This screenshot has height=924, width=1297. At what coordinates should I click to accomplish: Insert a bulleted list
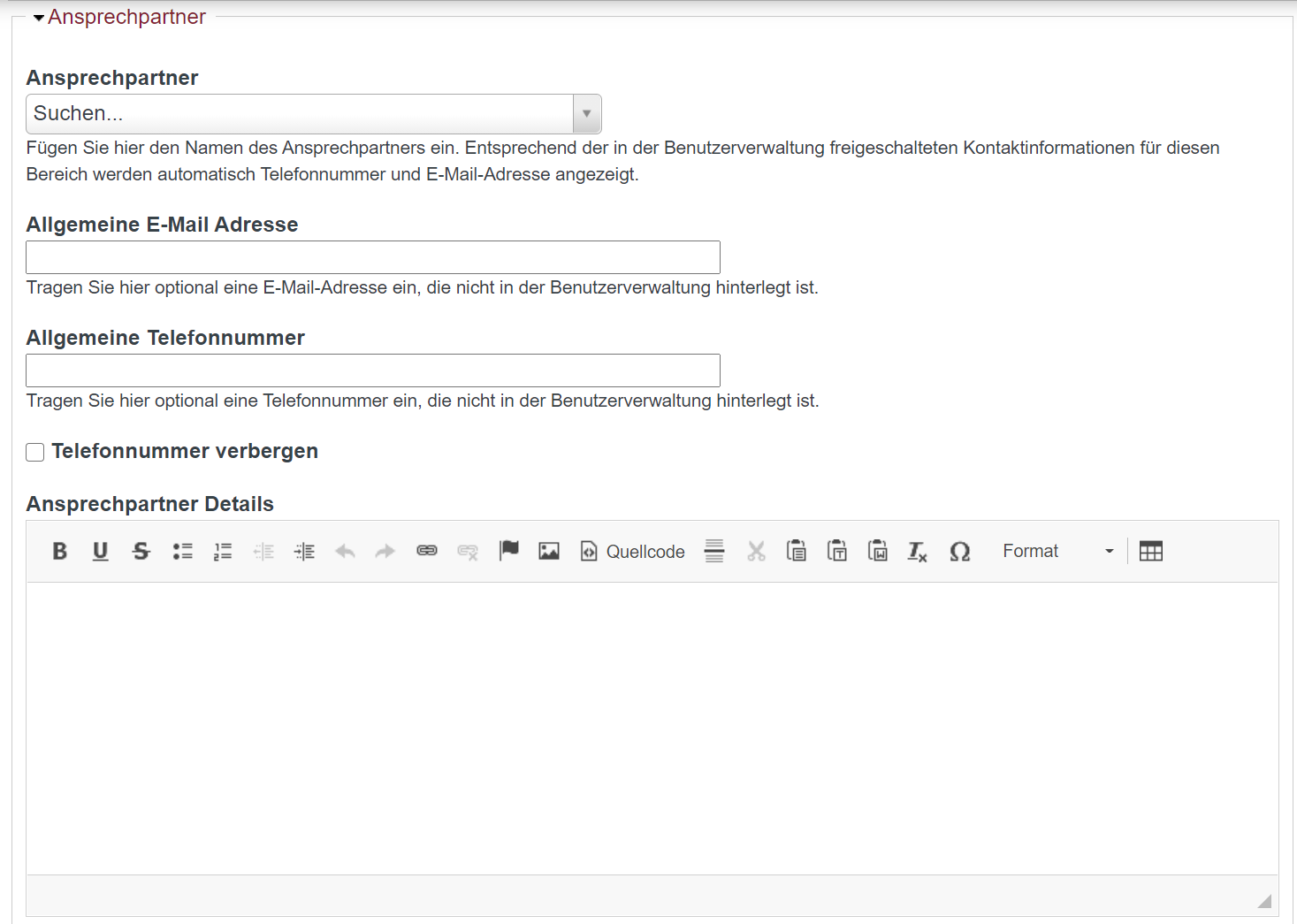point(182,552)
